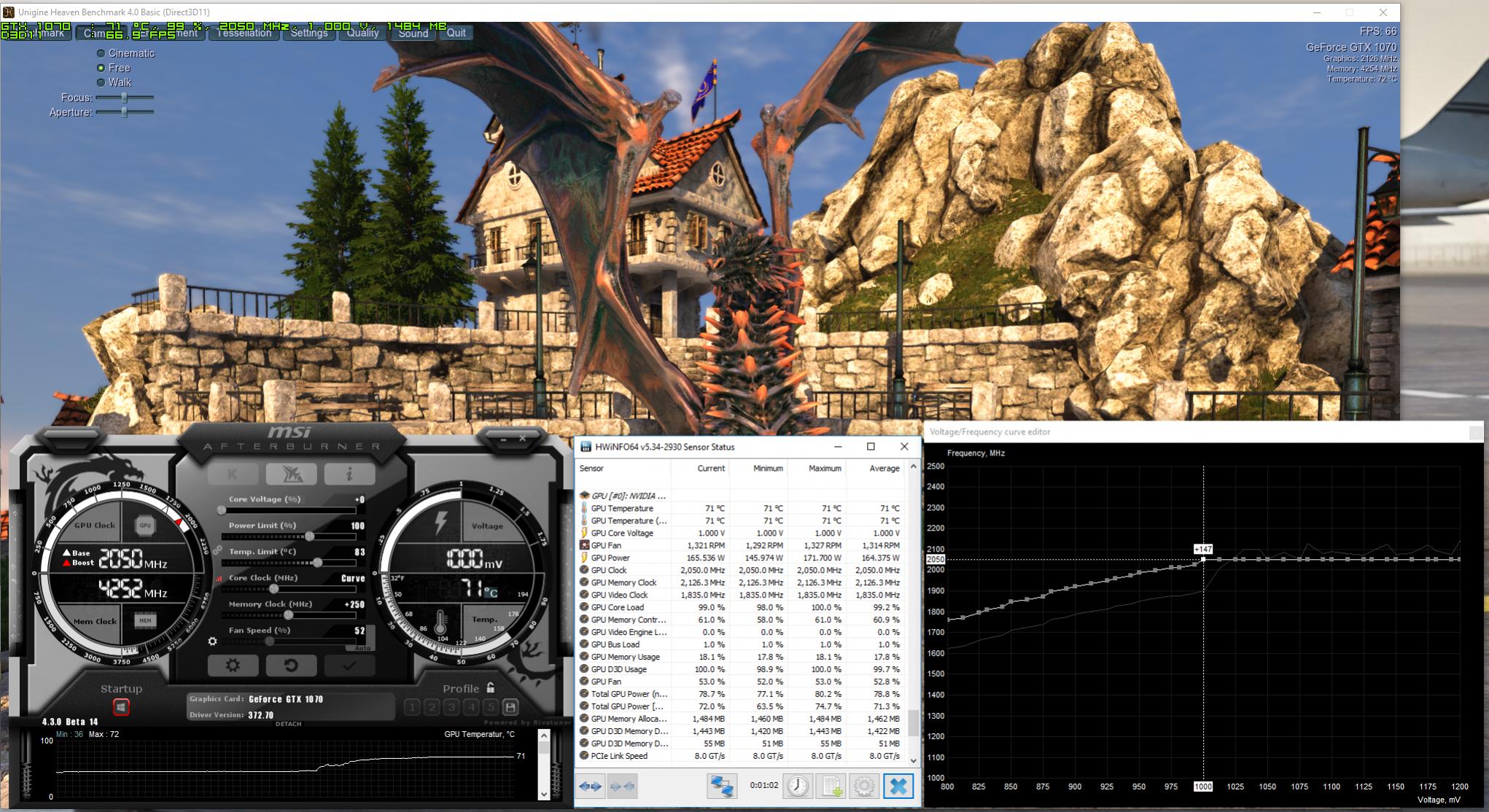Select the Cinematic camera radio button
This screenshot has width=1489, height=812.
[101, 53]
